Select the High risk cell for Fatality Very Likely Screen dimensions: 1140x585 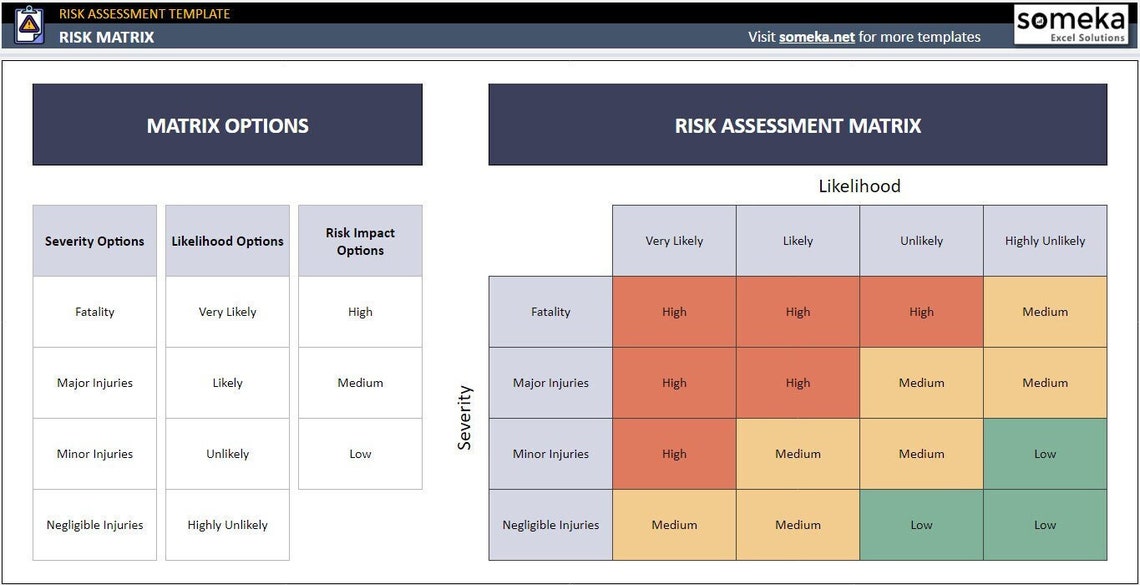674,311
